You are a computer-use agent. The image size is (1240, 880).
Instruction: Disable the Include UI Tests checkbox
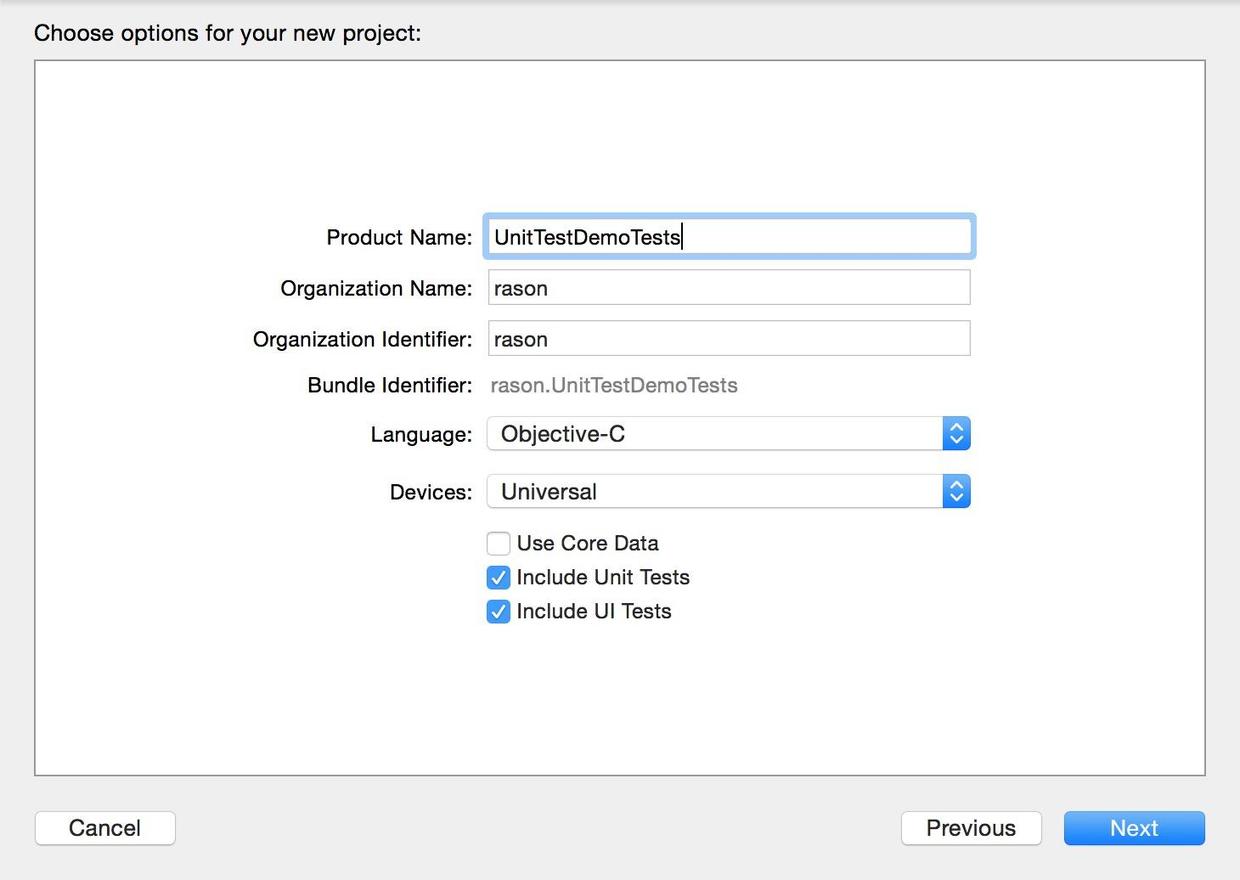498,612
